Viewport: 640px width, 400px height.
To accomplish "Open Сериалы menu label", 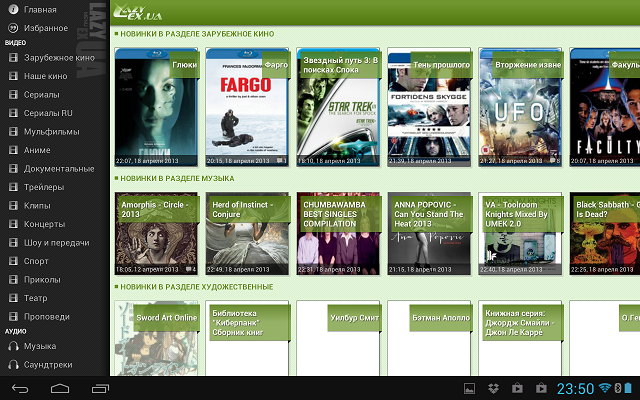I will (x=42, y=95).
